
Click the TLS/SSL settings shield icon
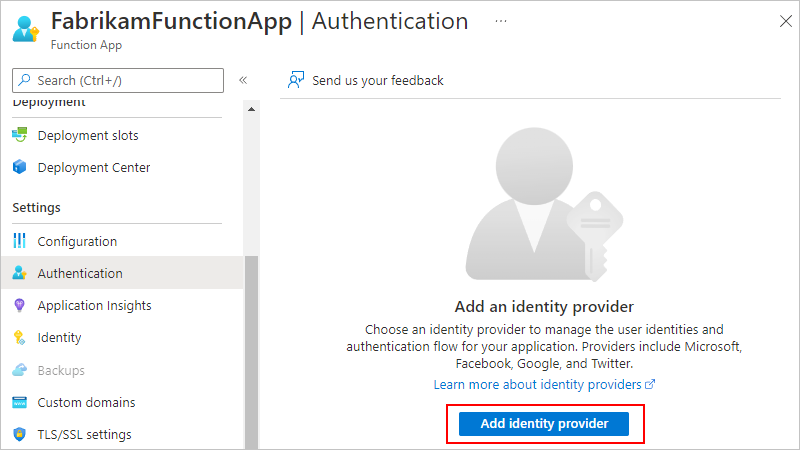[x=19, y=434]
